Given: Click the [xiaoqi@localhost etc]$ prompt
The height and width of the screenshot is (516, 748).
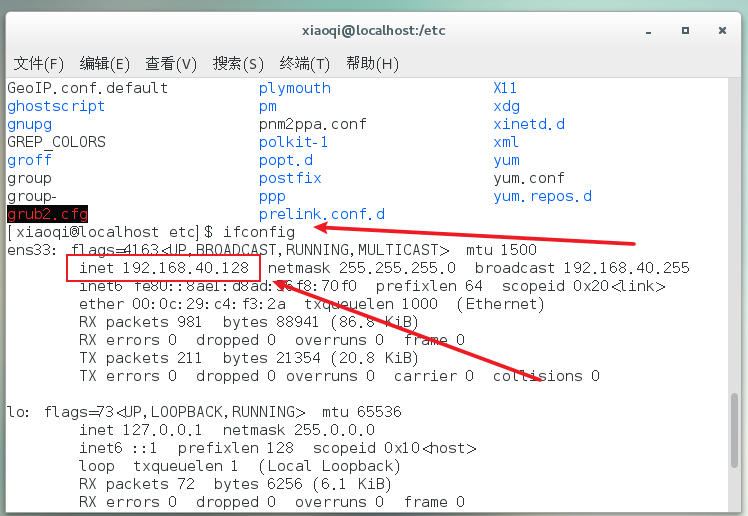Looking at the screenshot, I should click(x=110, y=232).
